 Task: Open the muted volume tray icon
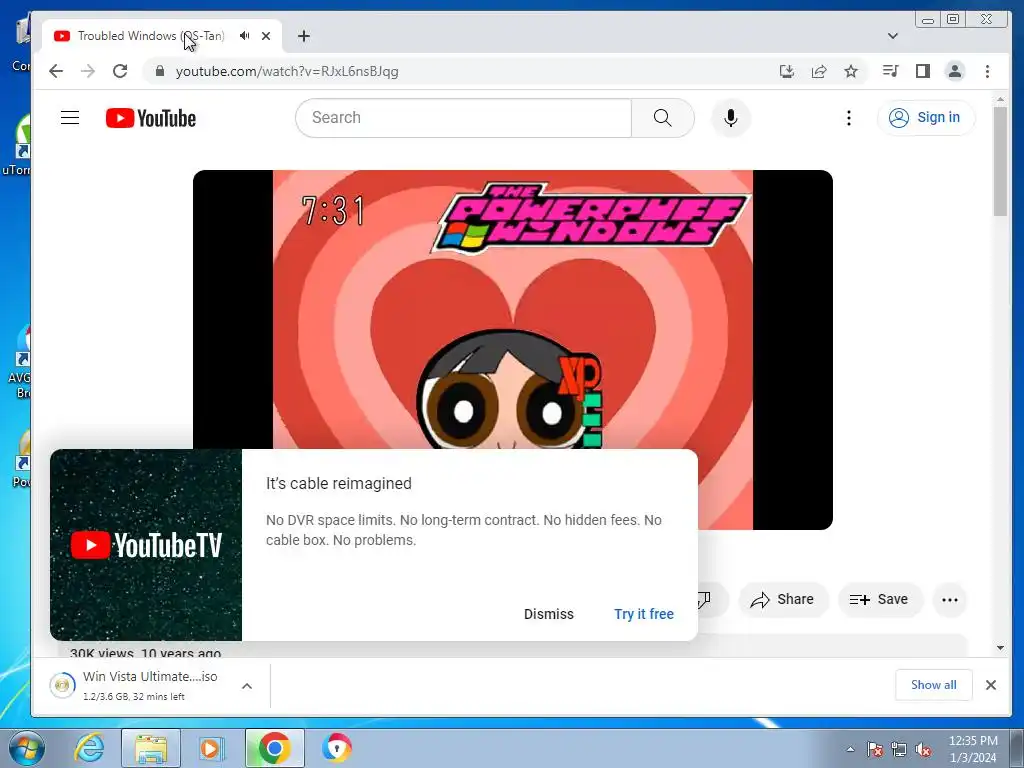pos(923,750)
